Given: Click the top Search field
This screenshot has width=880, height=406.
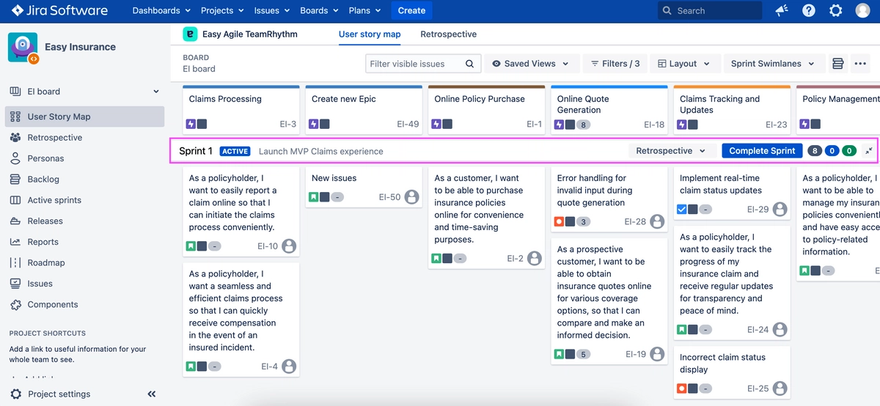Looking at the screenshot, I should pos(710,11).
